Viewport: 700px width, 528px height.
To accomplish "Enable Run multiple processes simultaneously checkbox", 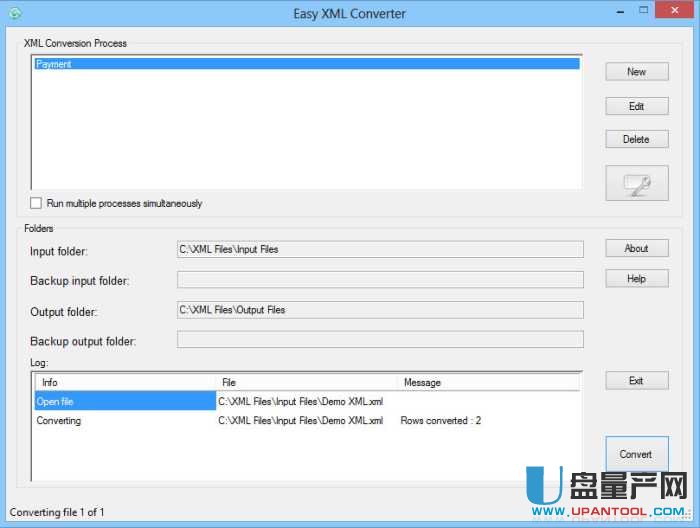I will [x=37, y=203].
